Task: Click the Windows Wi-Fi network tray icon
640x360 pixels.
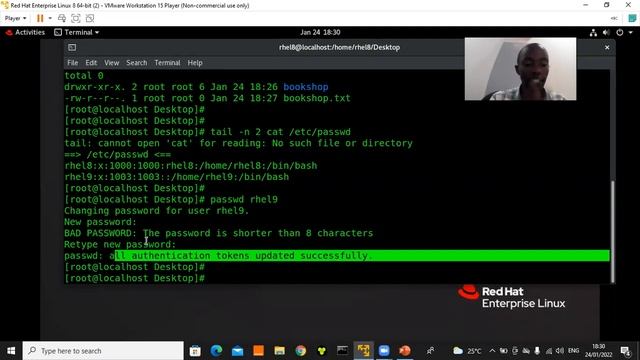Action: [549, 351]
